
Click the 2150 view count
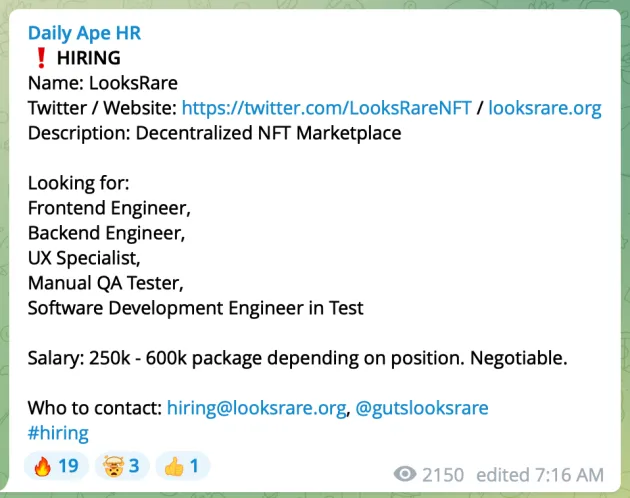click(443, 475)
